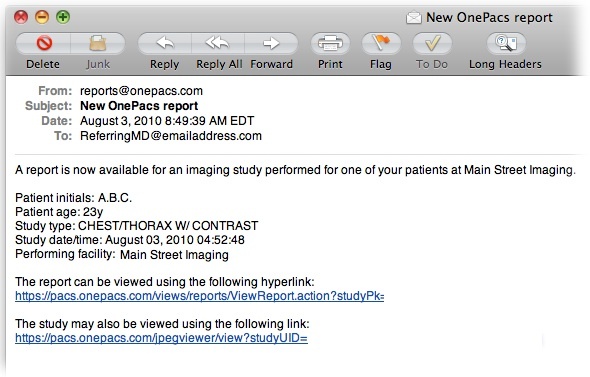590x377 pixels.
Task: Delete this email with the Delete icon
Action: pos(43,43)
